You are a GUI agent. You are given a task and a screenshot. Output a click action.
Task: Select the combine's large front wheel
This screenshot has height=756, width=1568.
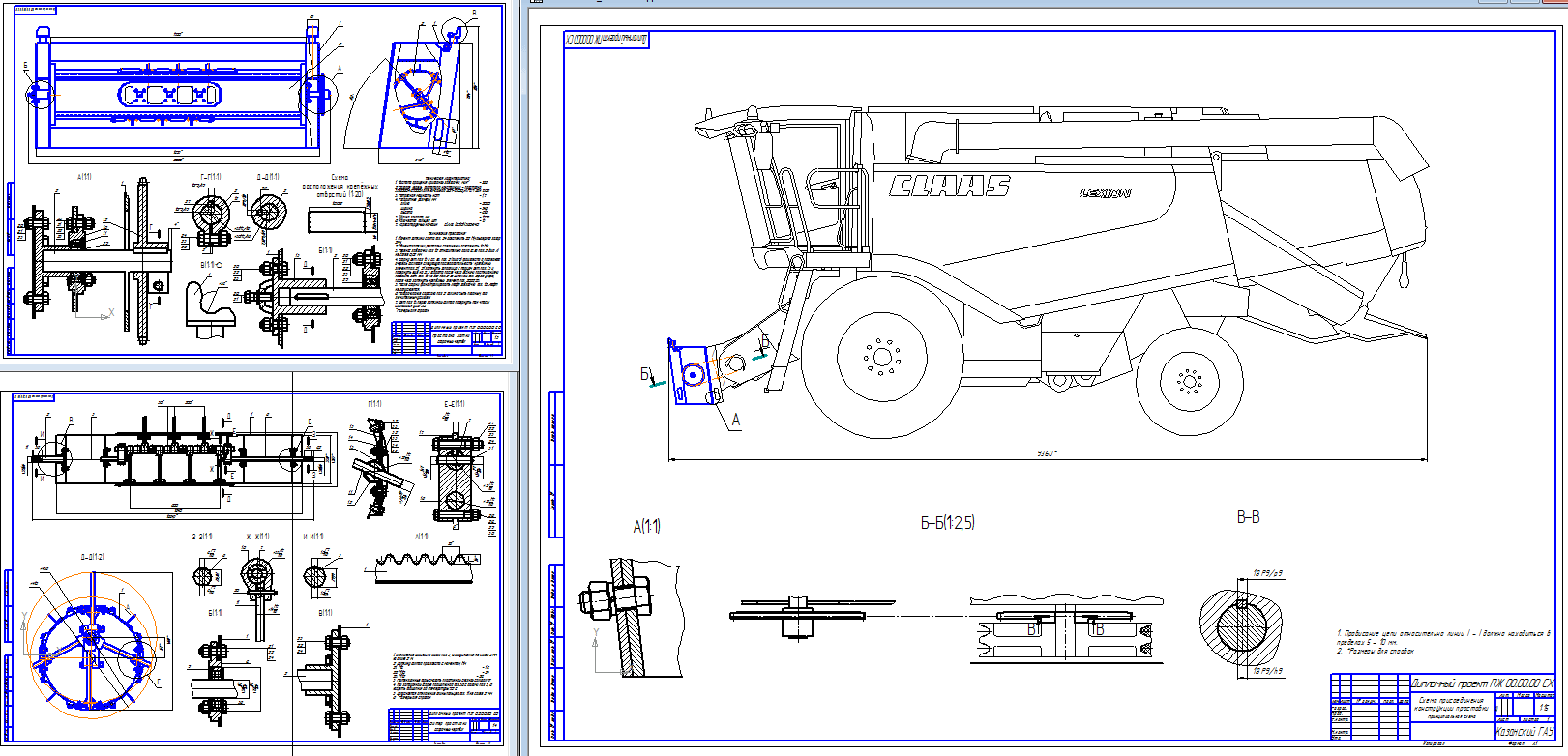coord(882,357)
